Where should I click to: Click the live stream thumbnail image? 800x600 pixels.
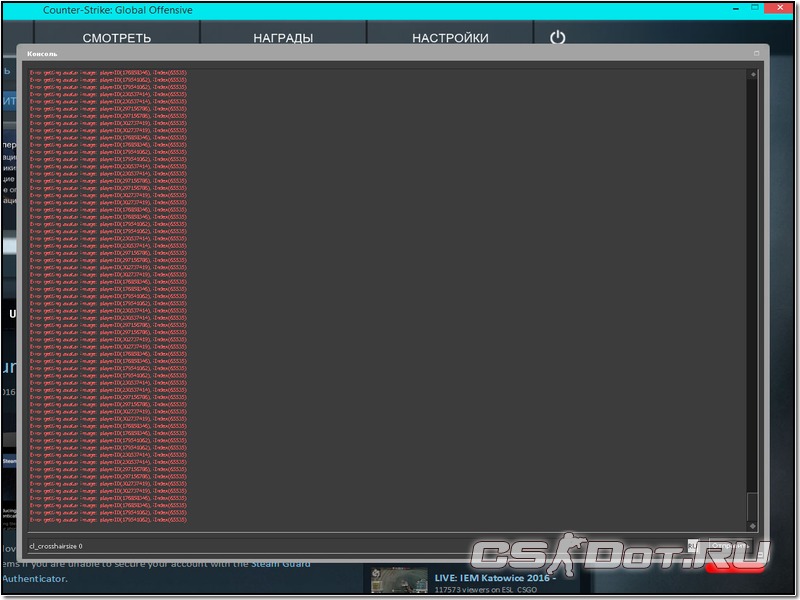coord(391,580)
